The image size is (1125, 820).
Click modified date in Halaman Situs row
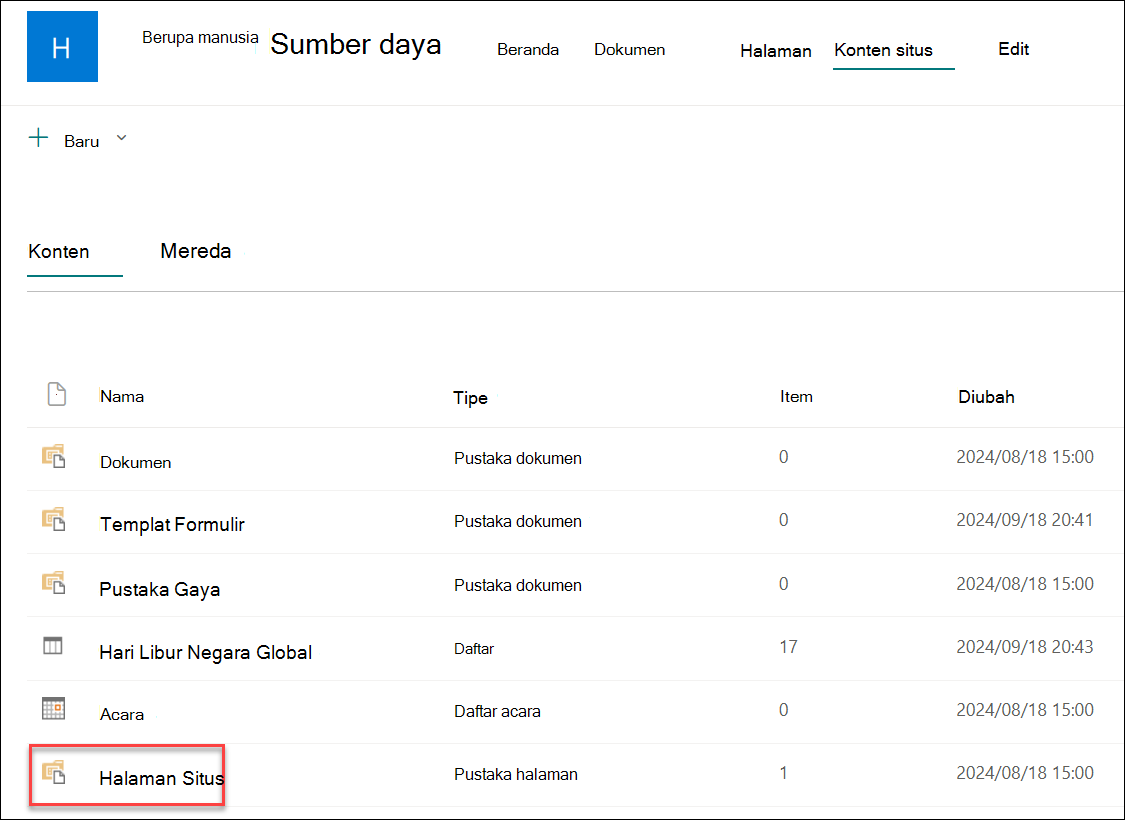[x=1025, y=773]
